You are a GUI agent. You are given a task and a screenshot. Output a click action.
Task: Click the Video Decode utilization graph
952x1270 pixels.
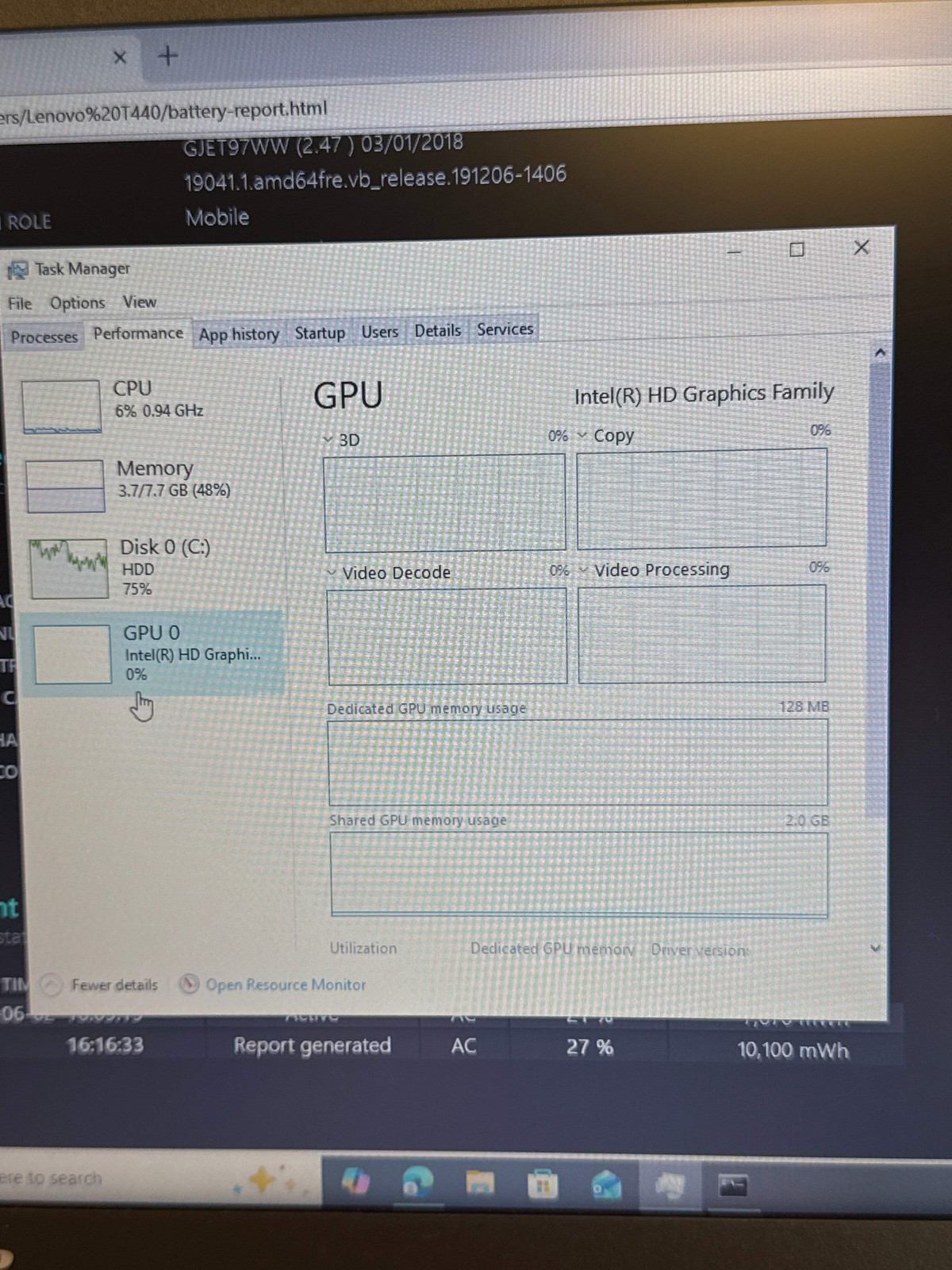(x=447, y=636)
